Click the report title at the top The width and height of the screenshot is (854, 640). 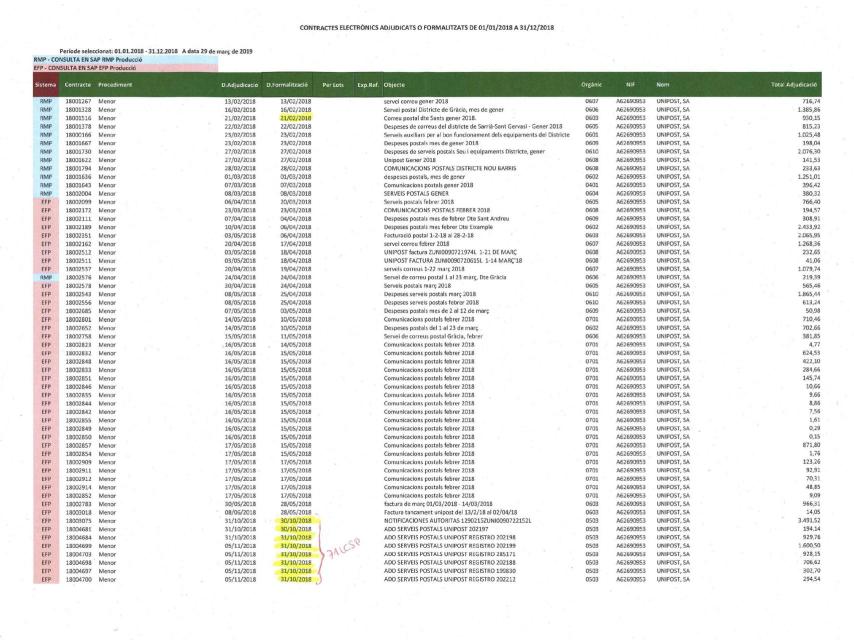click(427, 28)
